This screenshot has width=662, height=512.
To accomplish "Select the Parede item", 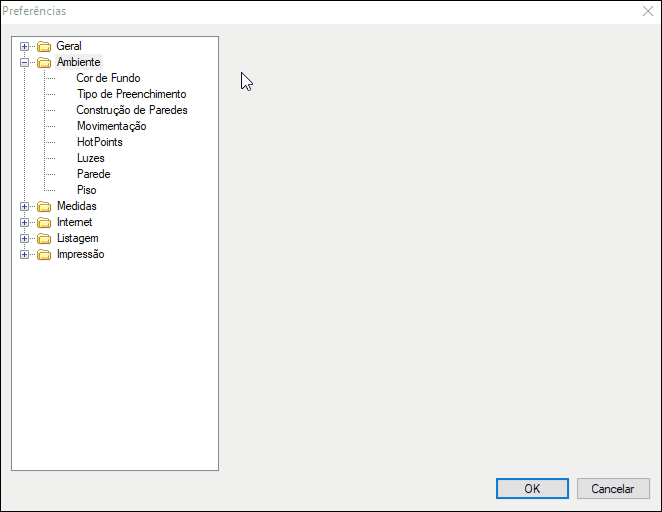I will click(94, 174).
